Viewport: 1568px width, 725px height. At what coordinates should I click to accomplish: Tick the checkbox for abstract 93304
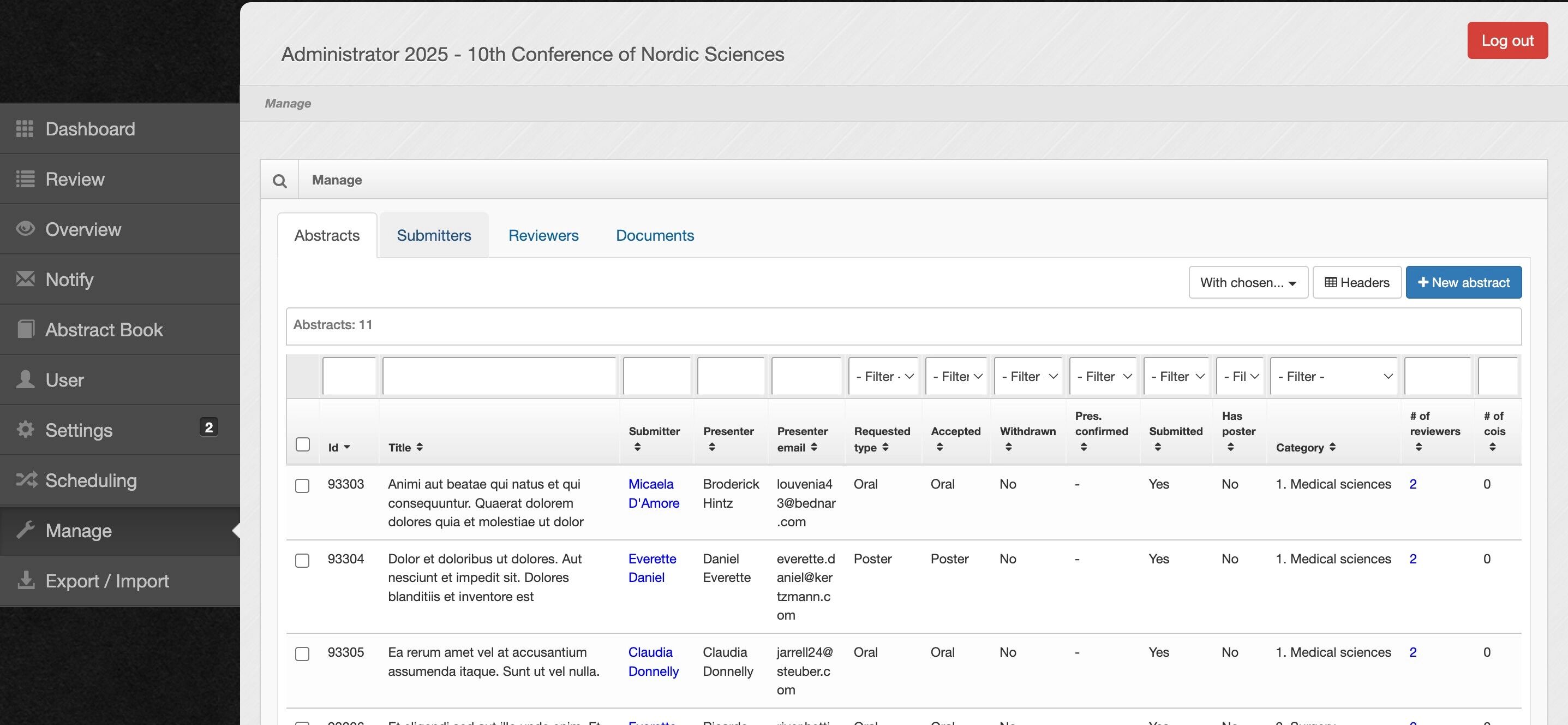[x=302, y=561]
